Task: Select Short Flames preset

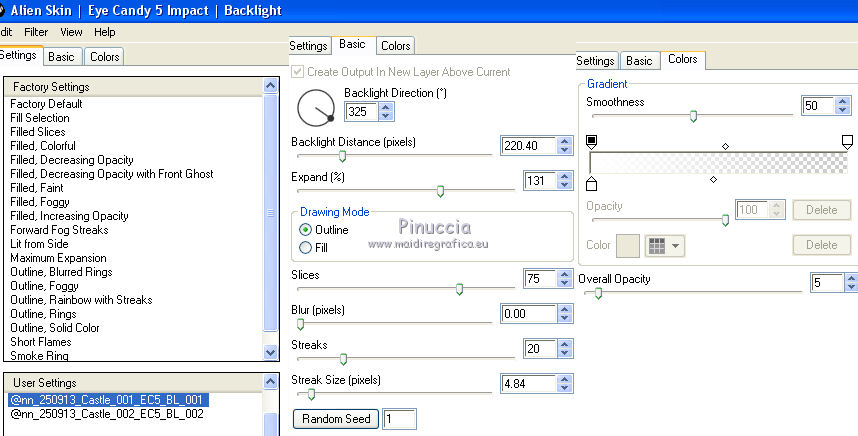Action: tap(40, 342)
